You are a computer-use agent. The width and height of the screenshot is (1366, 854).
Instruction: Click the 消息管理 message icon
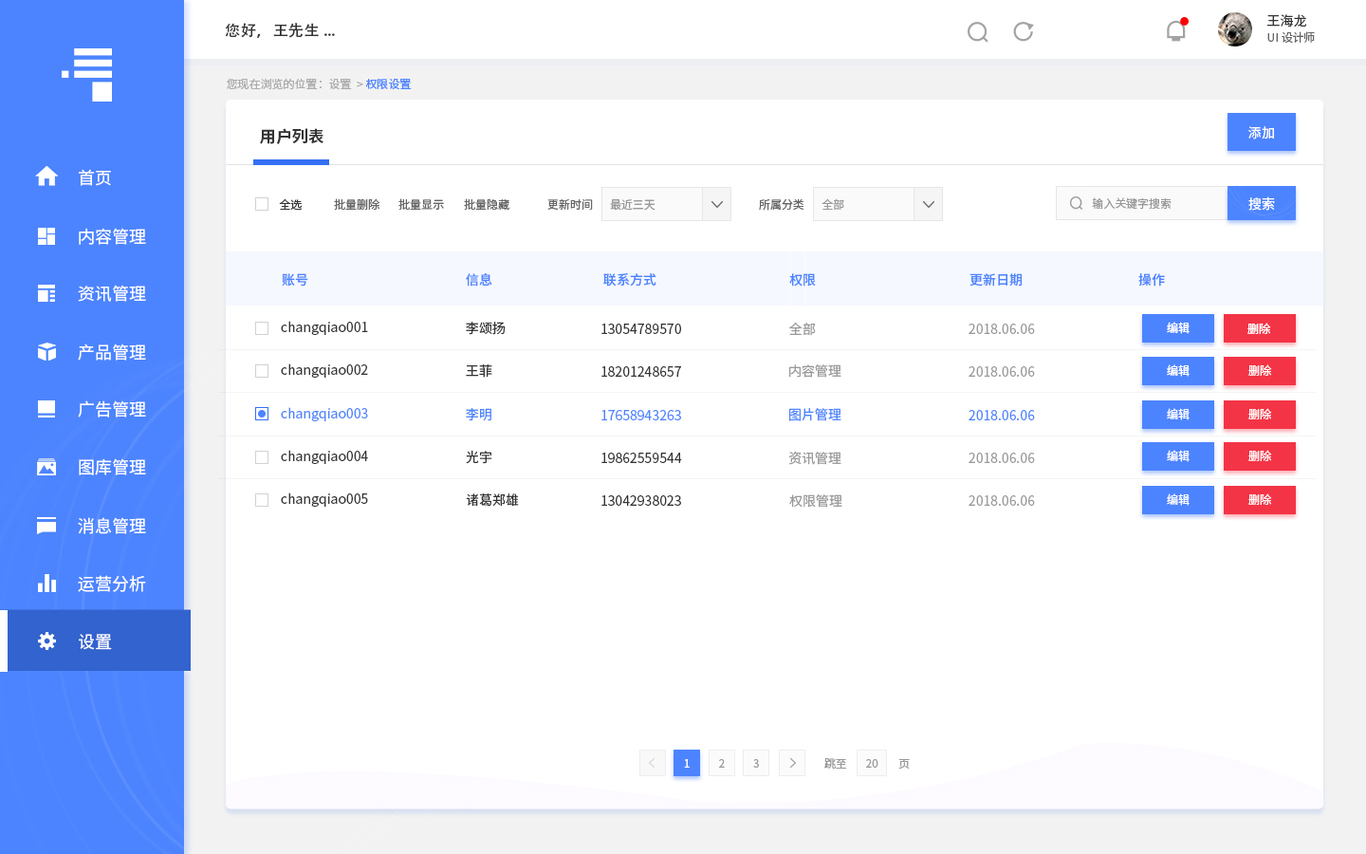pos(47,525)
